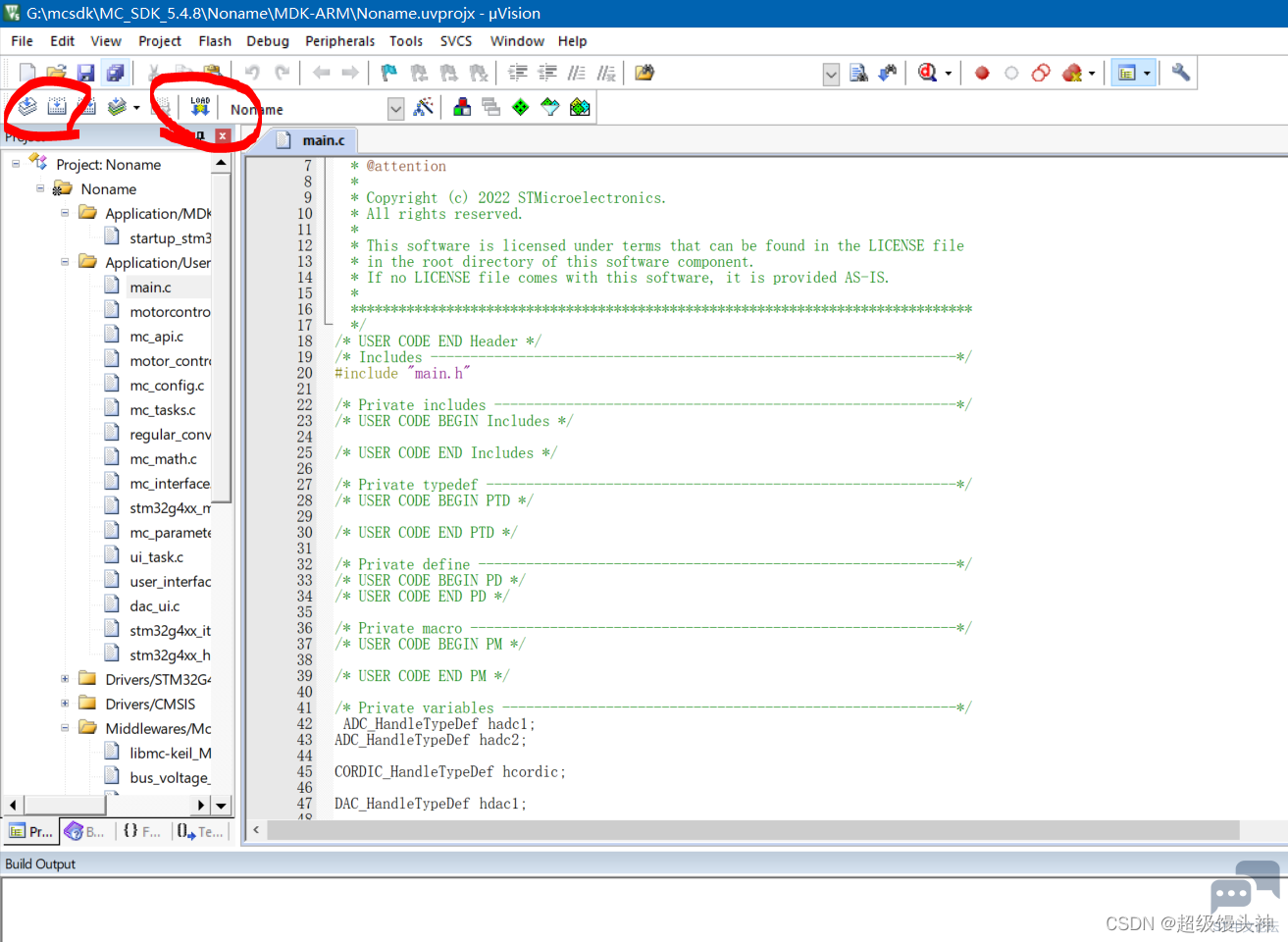This screenshot has width=1288, height=942.
Task: Save the current file with the floppy icon
Action: click(86, 73)
